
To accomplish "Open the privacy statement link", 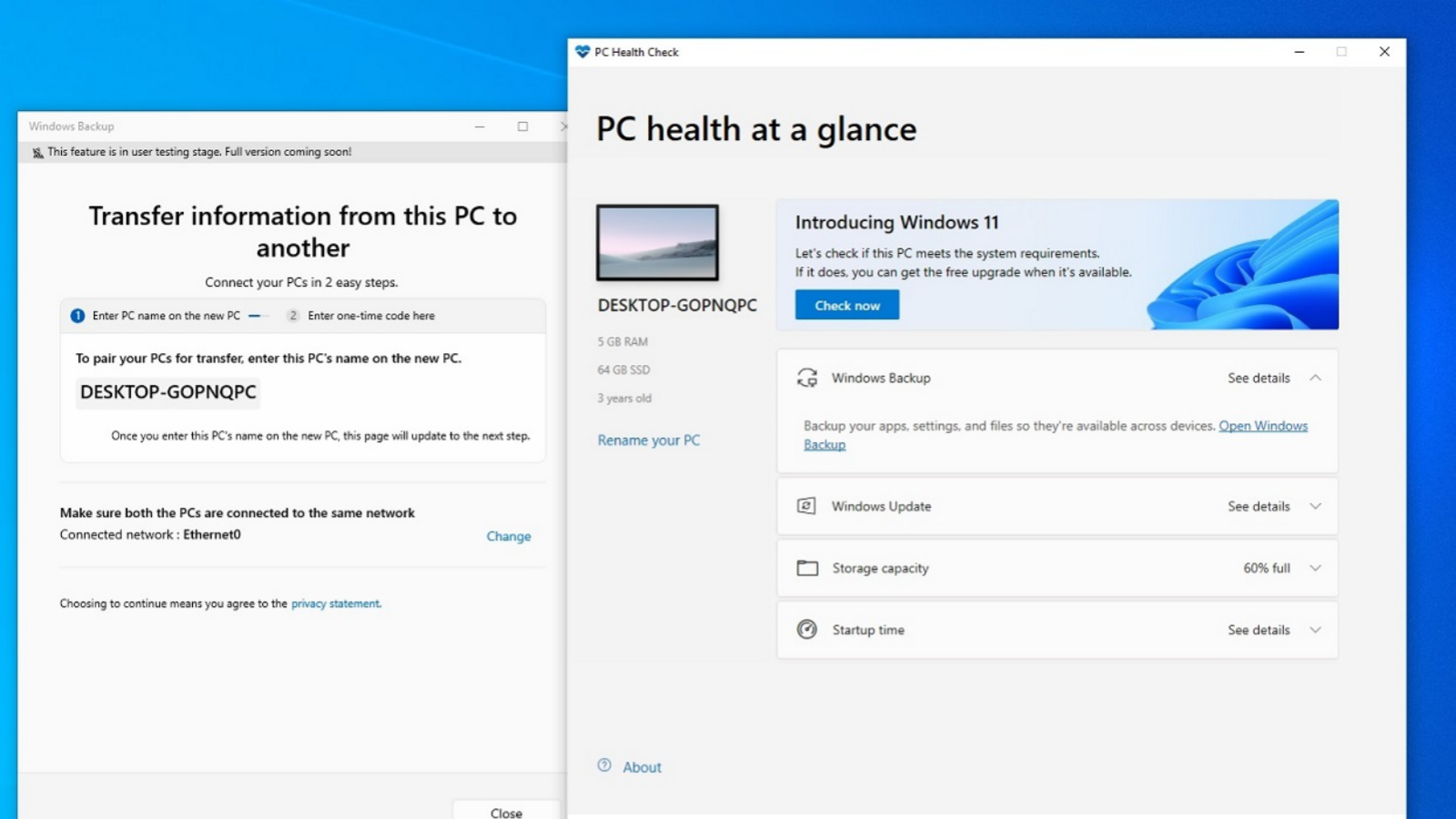I will click(x=336, y=603).
